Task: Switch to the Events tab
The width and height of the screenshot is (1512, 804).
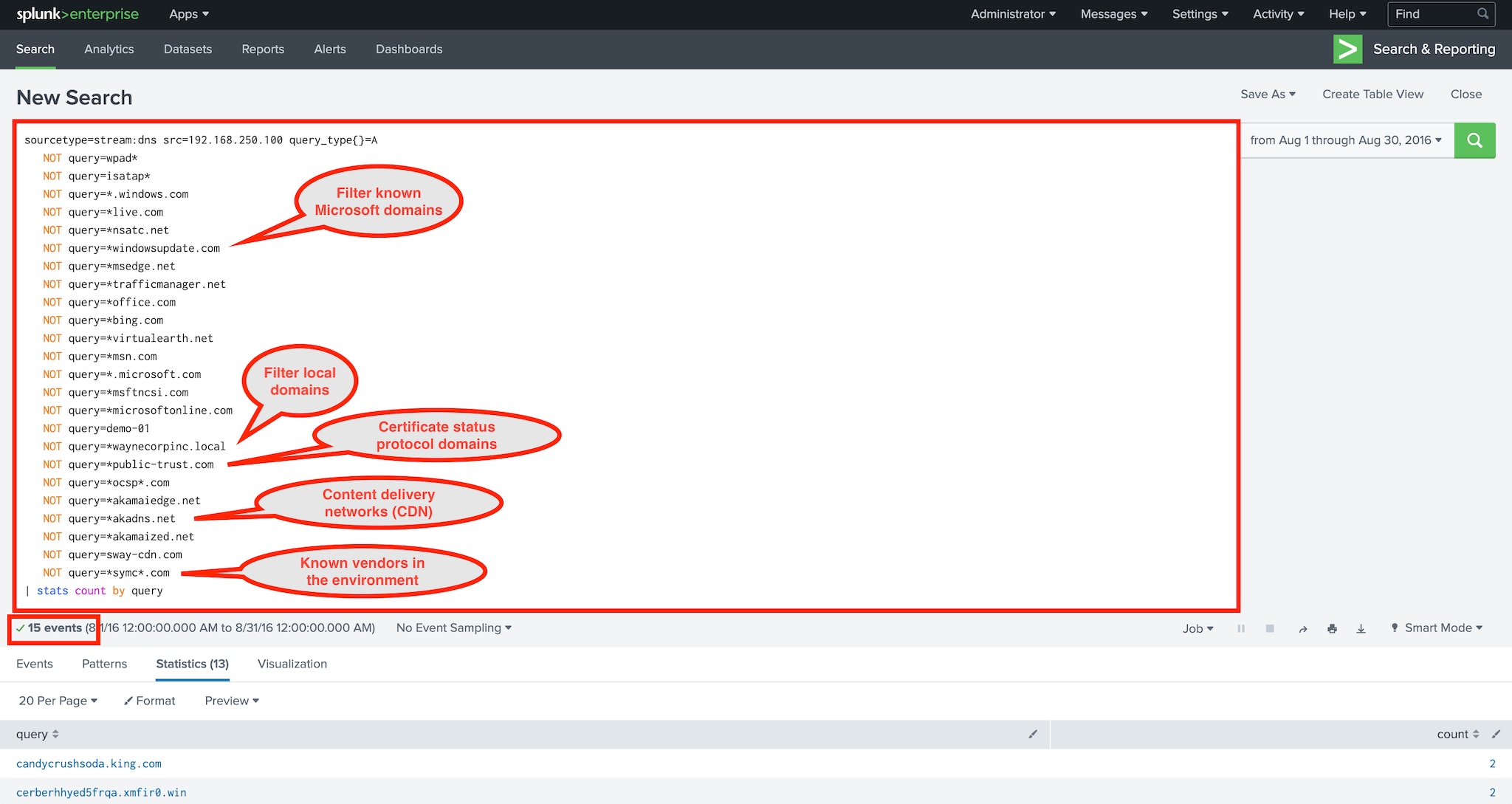Action: coord(35,664)
